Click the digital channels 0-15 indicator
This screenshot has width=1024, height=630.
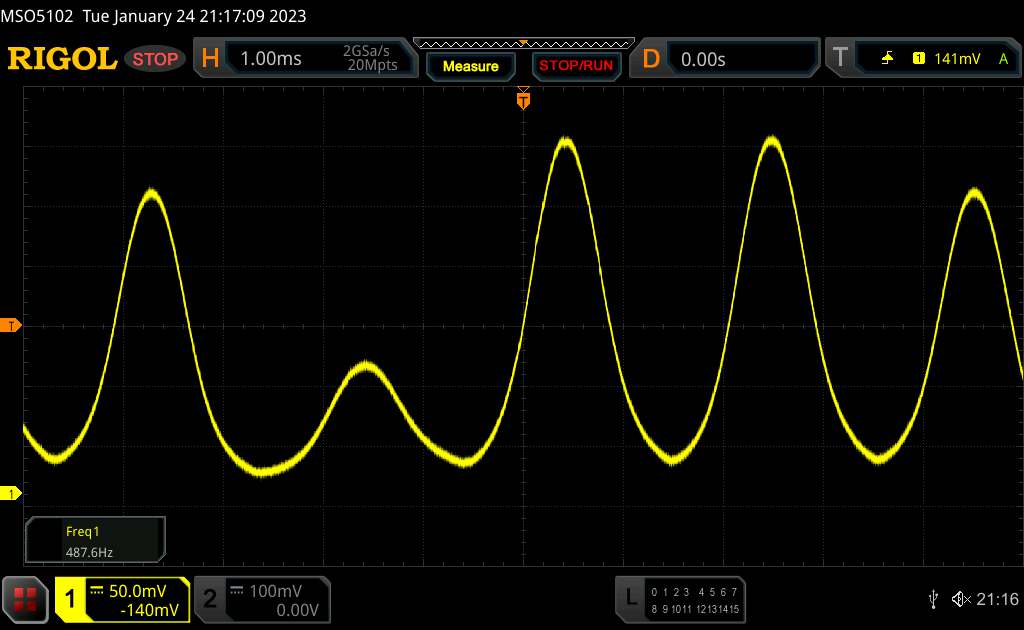tap(695, 600)
